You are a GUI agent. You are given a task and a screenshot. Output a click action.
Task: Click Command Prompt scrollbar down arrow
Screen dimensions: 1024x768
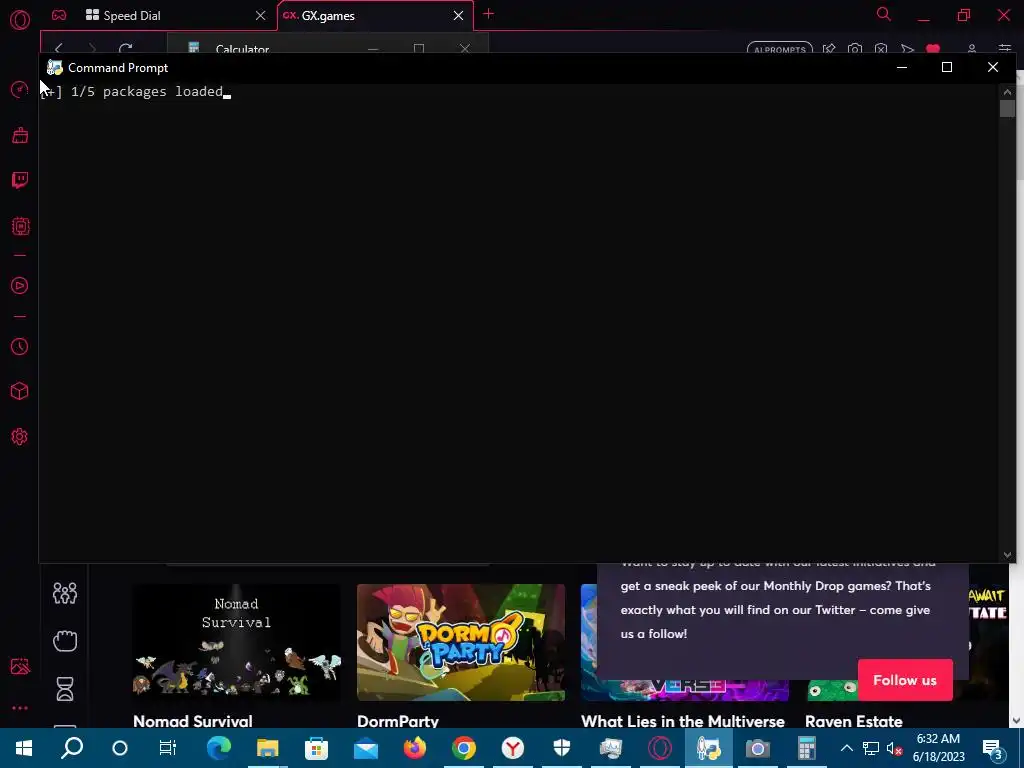coord(1007,555)
